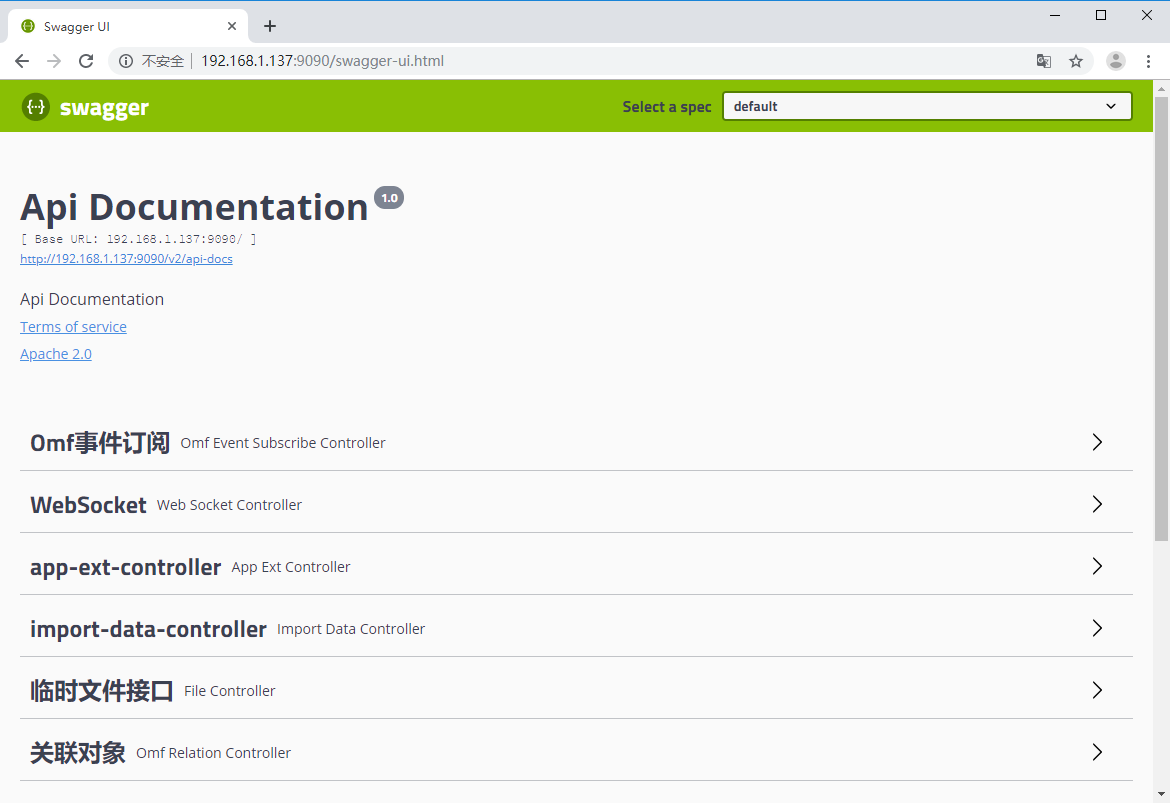Viewport: 1170px width, 803px height.
Task: Click the swagger logo icon
Action: tap(36, 107)
